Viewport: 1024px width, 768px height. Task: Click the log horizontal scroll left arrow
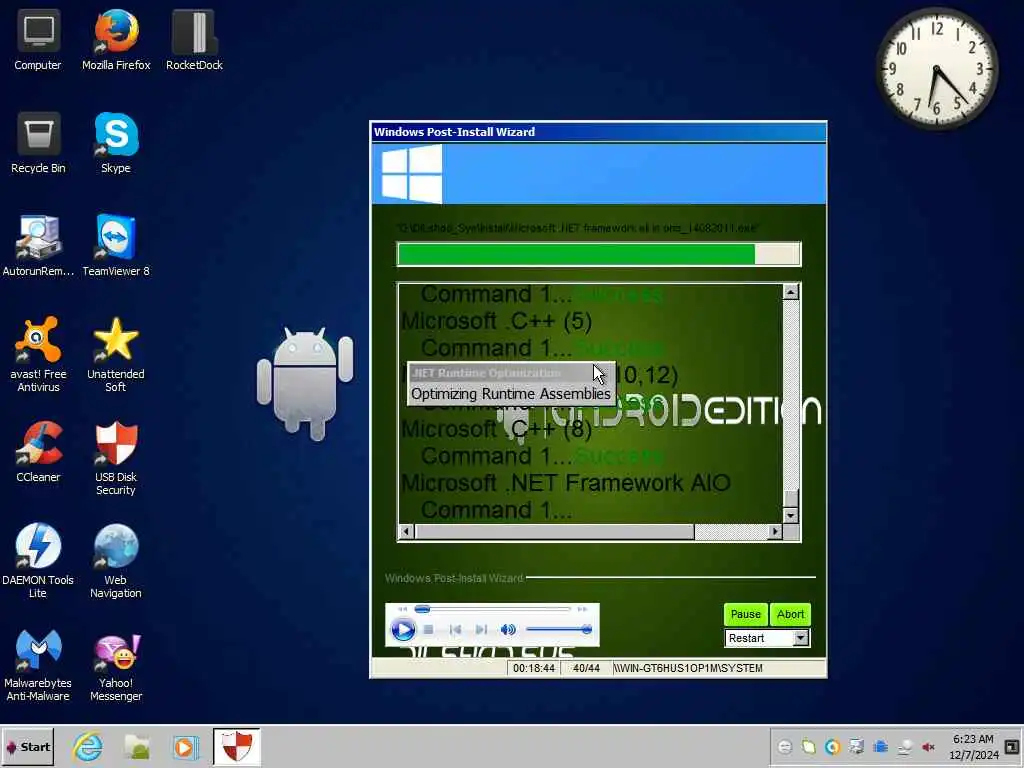tap(406, 532)
